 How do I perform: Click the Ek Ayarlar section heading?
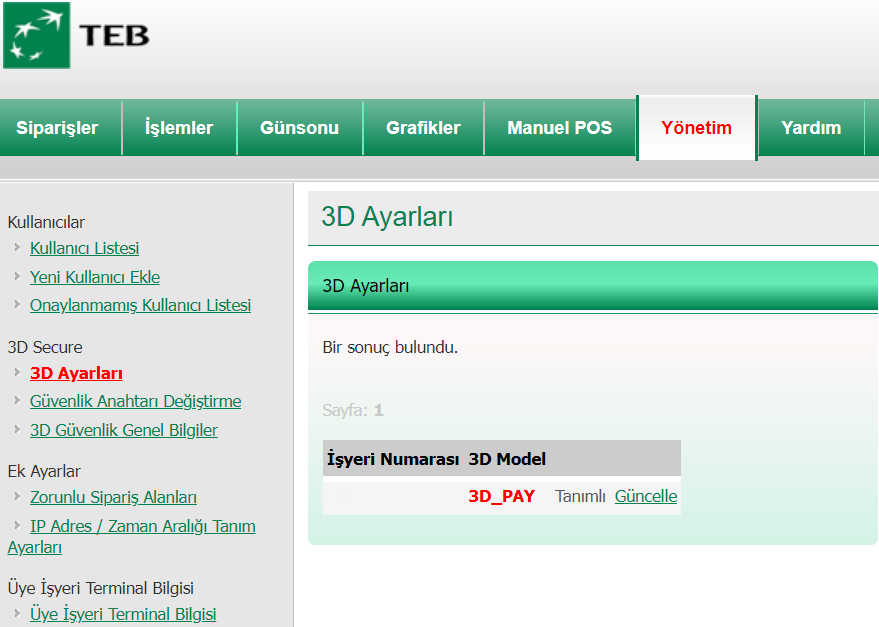point(44,471)
